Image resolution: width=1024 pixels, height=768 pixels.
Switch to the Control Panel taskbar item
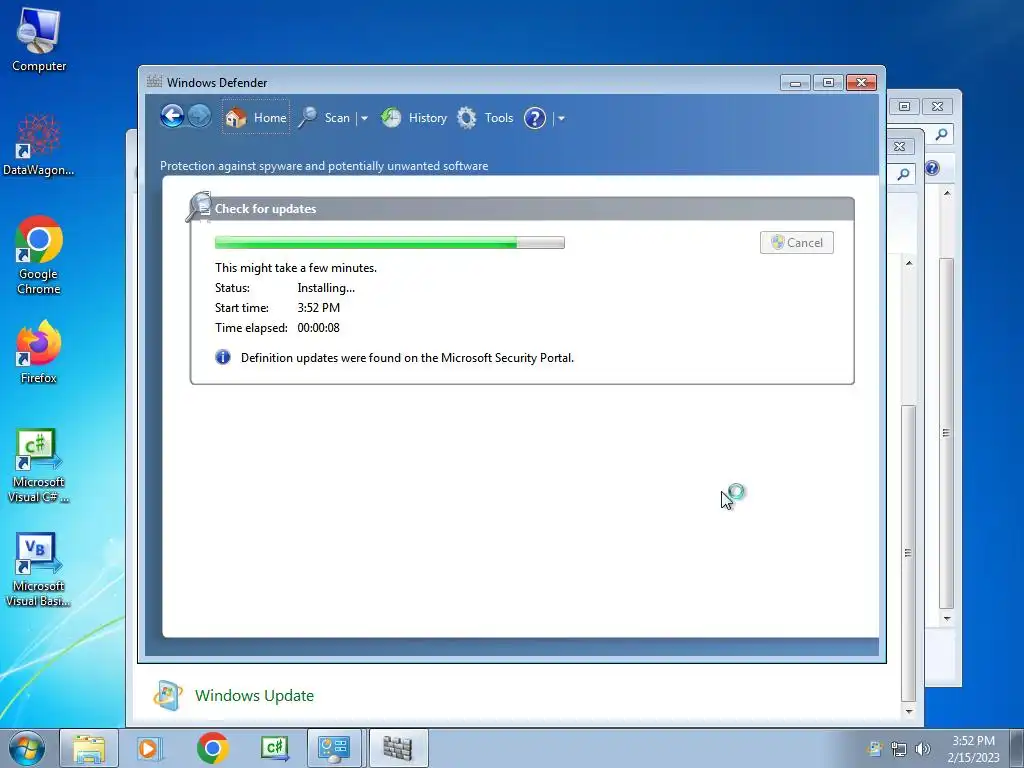click(x=334, y=748)
